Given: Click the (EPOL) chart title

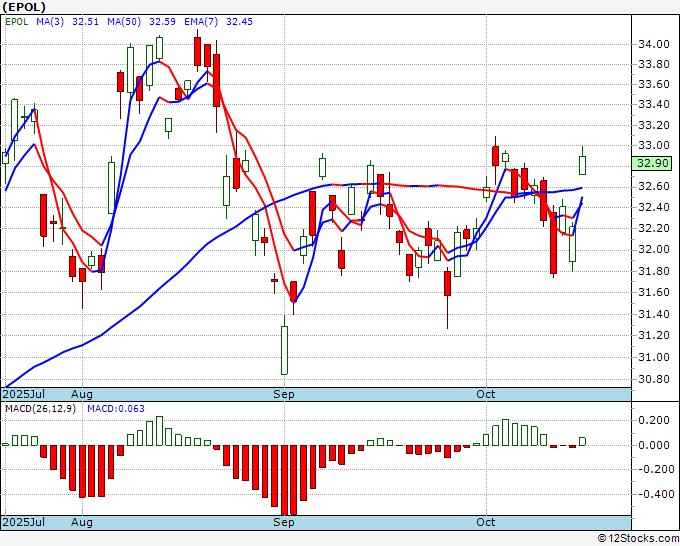Looking at the screenshot, I should coord(24,7).
